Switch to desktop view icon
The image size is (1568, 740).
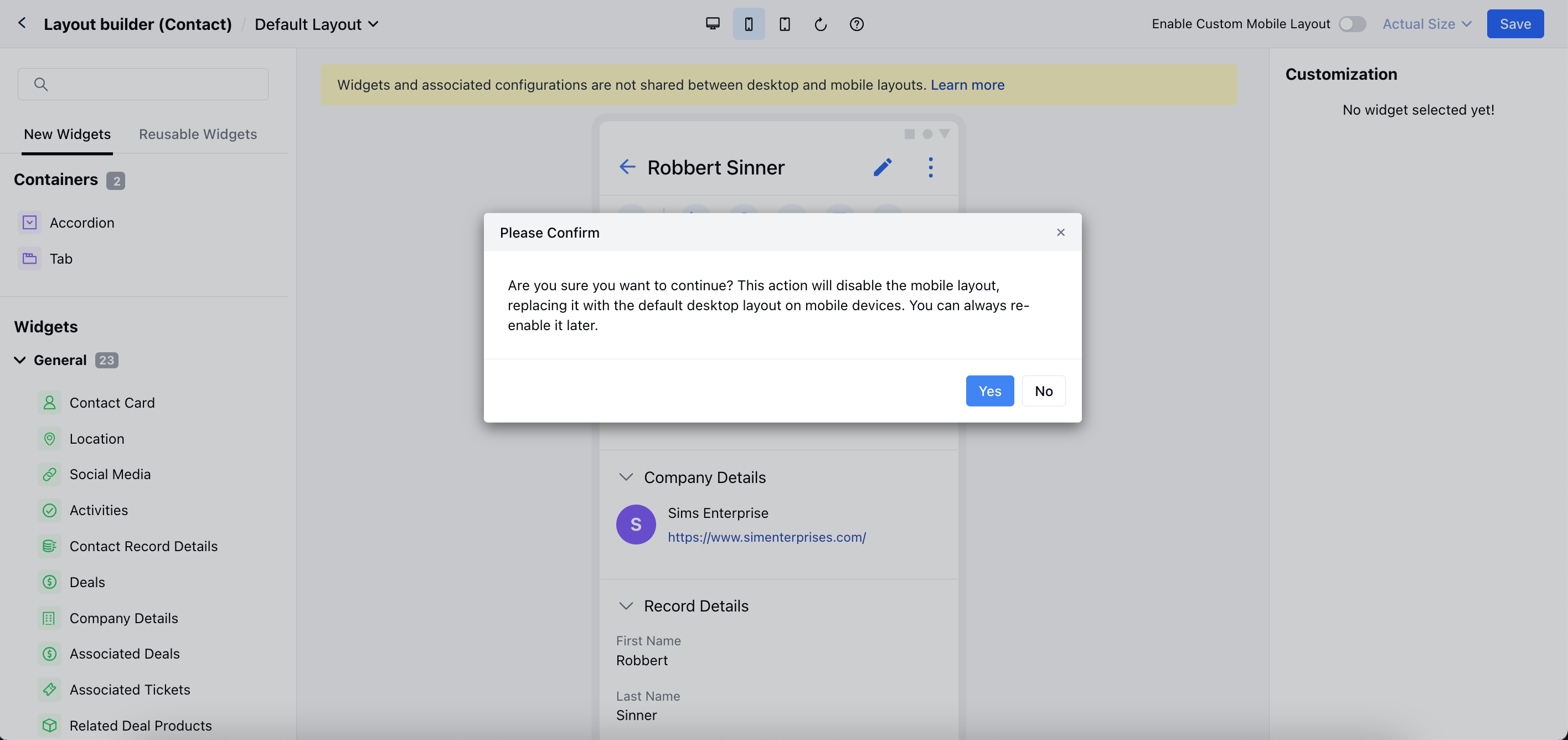pos(713,24)
